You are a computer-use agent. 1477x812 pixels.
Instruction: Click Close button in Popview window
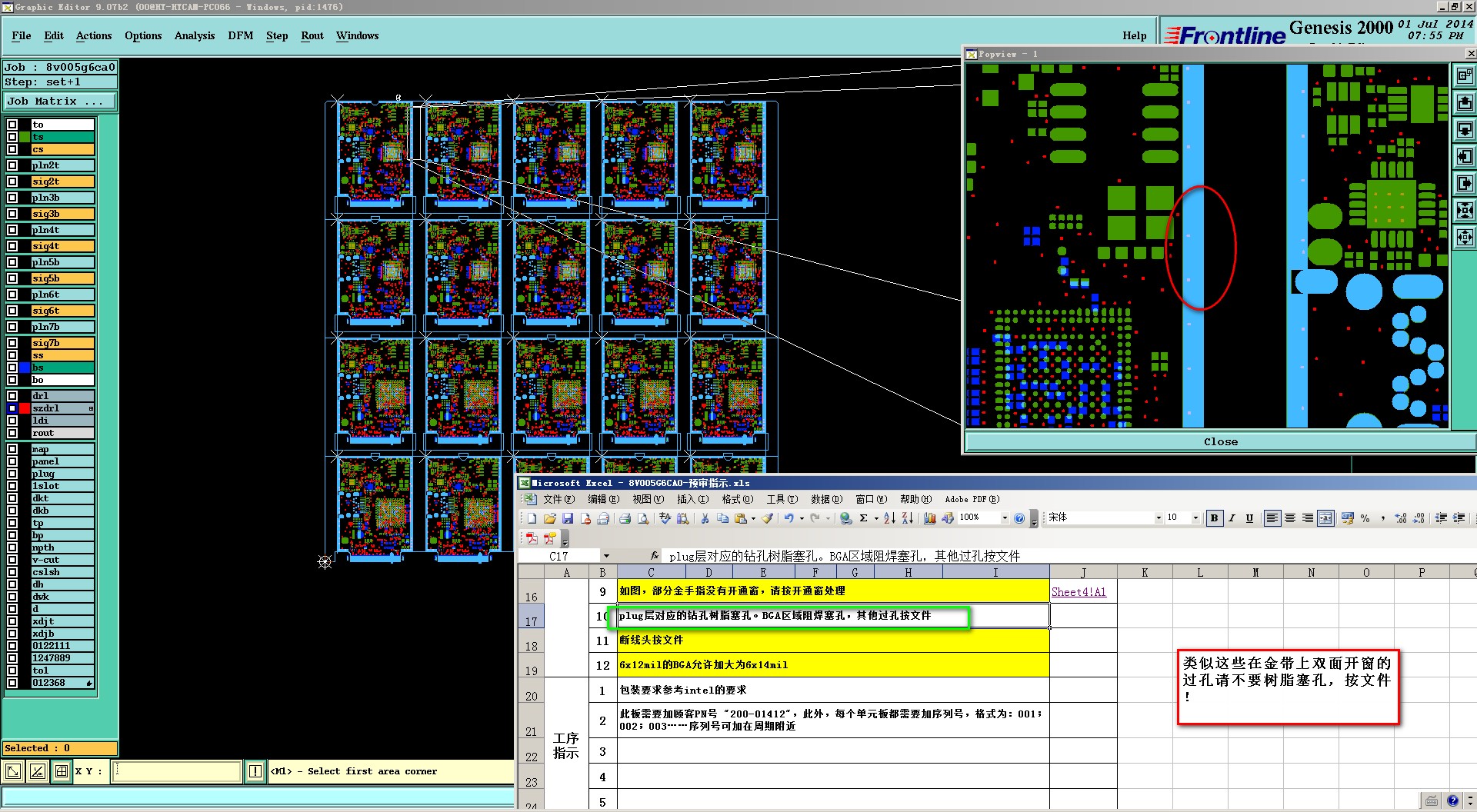point(1221,441)
